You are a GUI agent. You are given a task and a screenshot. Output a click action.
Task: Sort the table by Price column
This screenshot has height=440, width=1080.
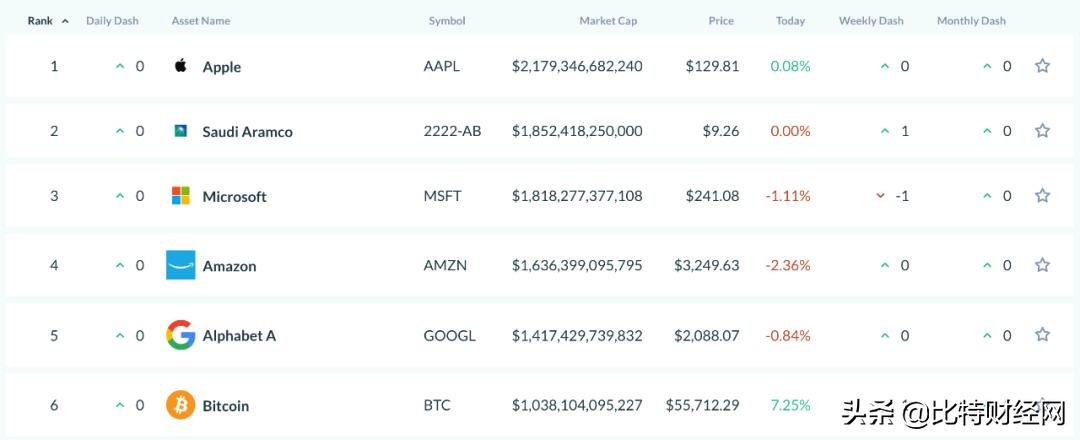721,21
